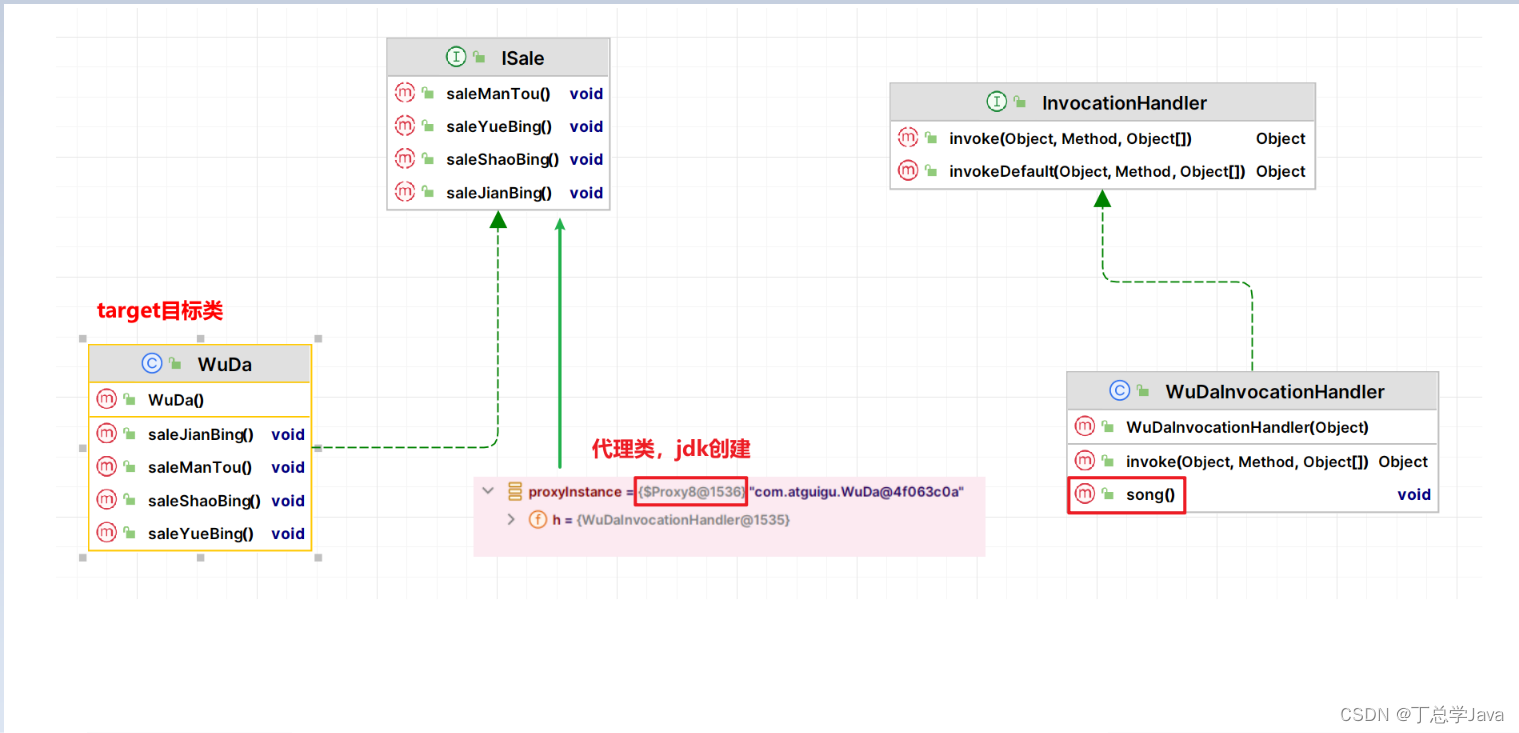Click the green visibility lock beside song()

click(x=1108, y=494)
